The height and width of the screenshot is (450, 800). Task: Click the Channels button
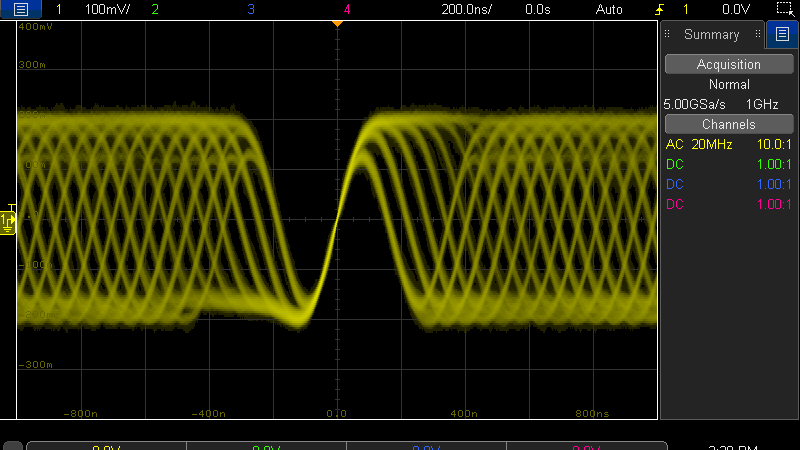point(728,125)
